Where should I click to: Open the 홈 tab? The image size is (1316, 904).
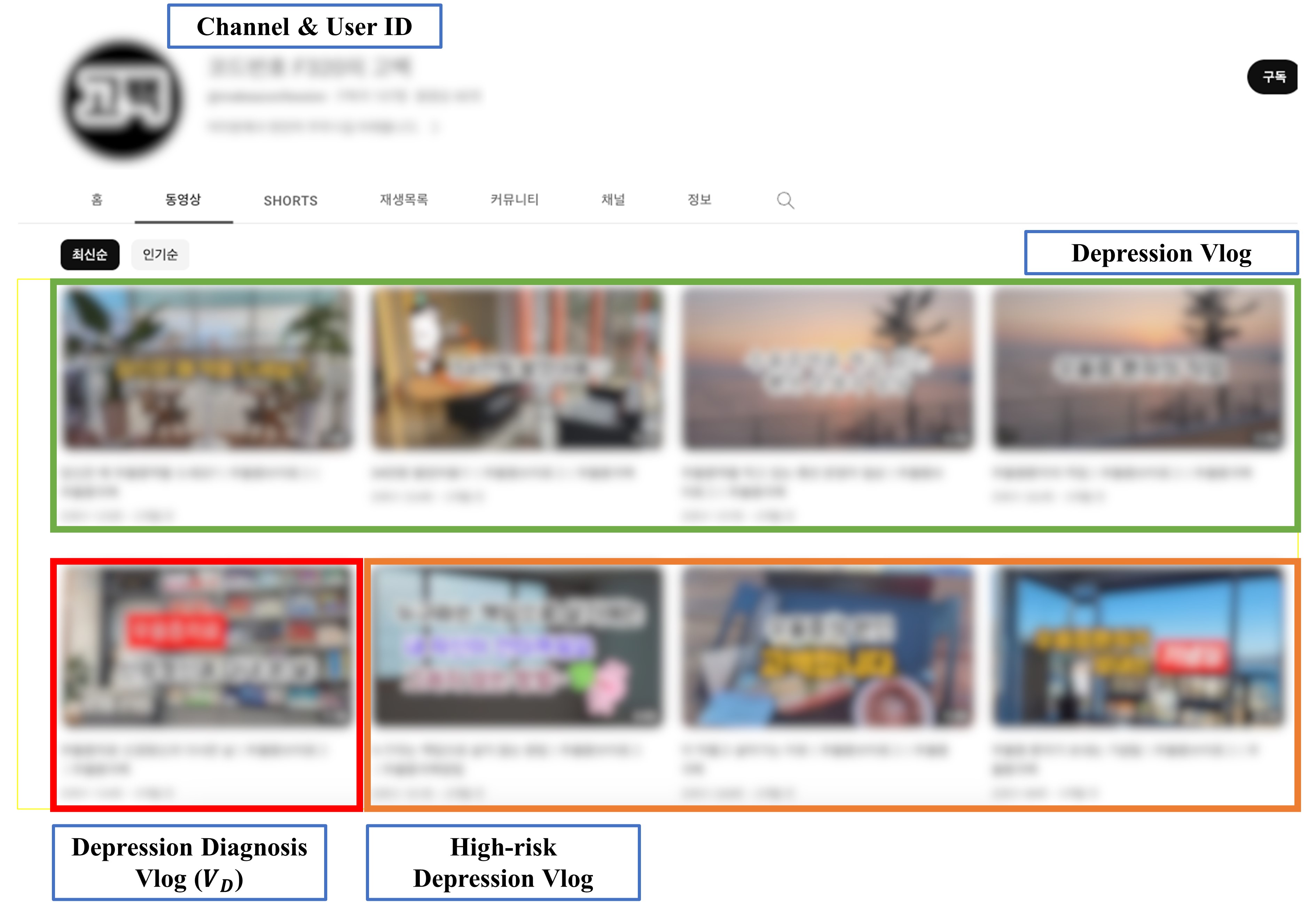[x=97, y=200]
